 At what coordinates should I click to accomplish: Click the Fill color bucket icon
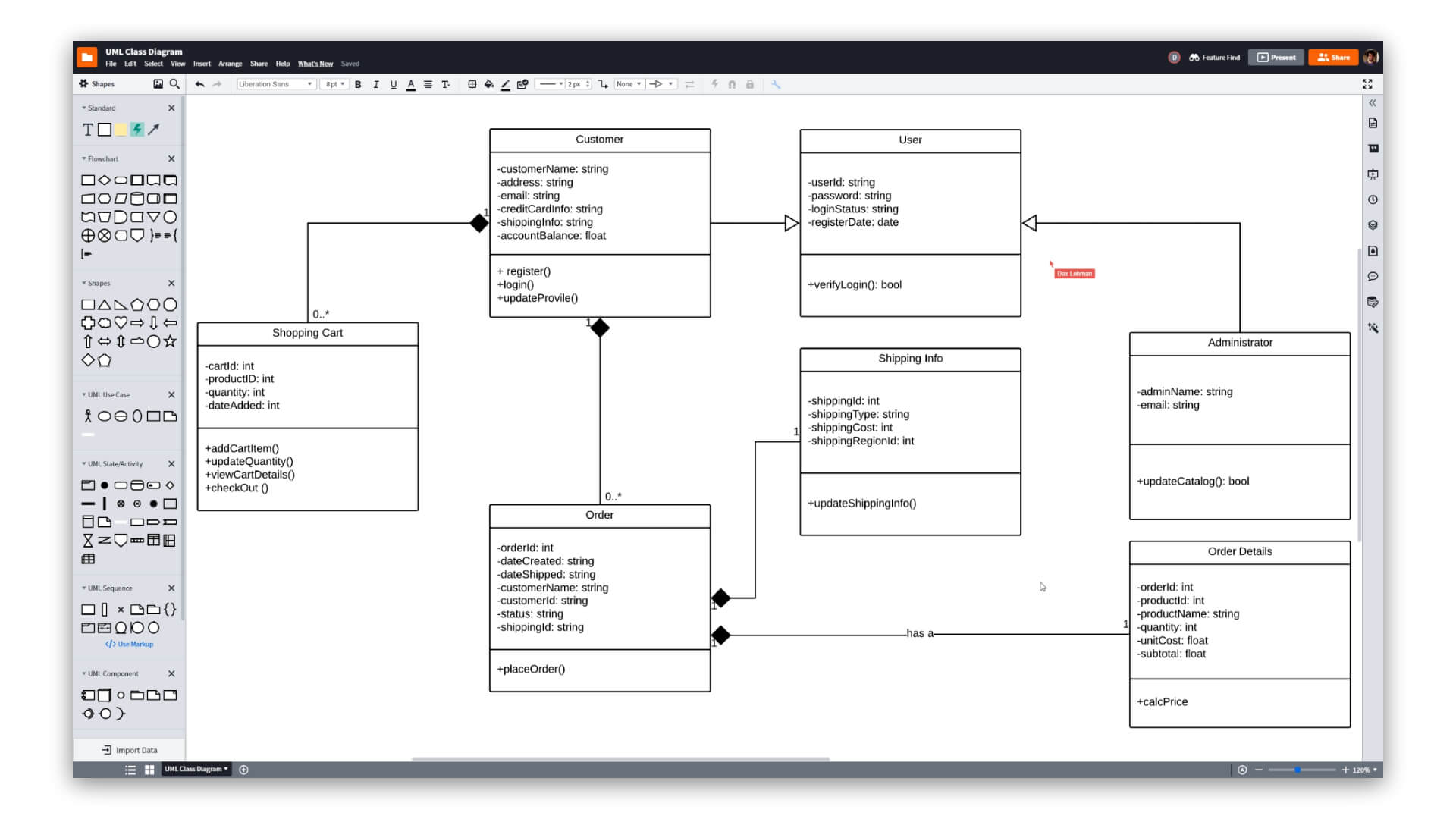489,84
